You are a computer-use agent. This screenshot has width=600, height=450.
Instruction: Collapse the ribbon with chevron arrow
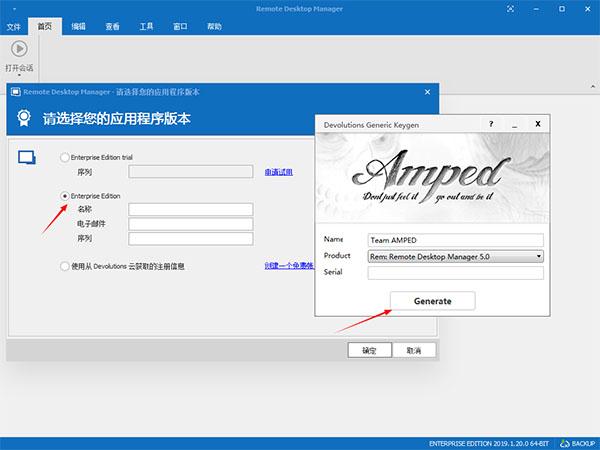point(593,86)
